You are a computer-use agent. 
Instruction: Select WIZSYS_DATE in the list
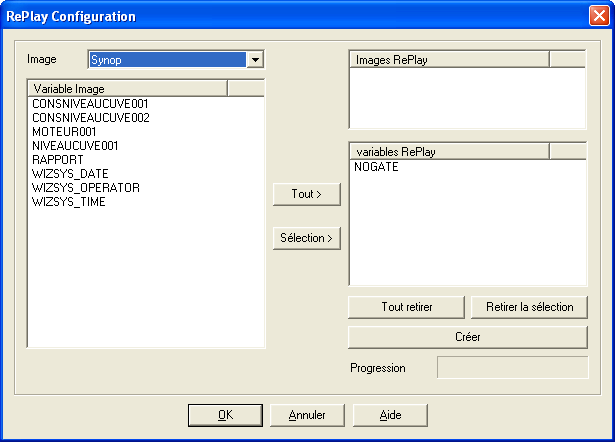click(70, 174)
